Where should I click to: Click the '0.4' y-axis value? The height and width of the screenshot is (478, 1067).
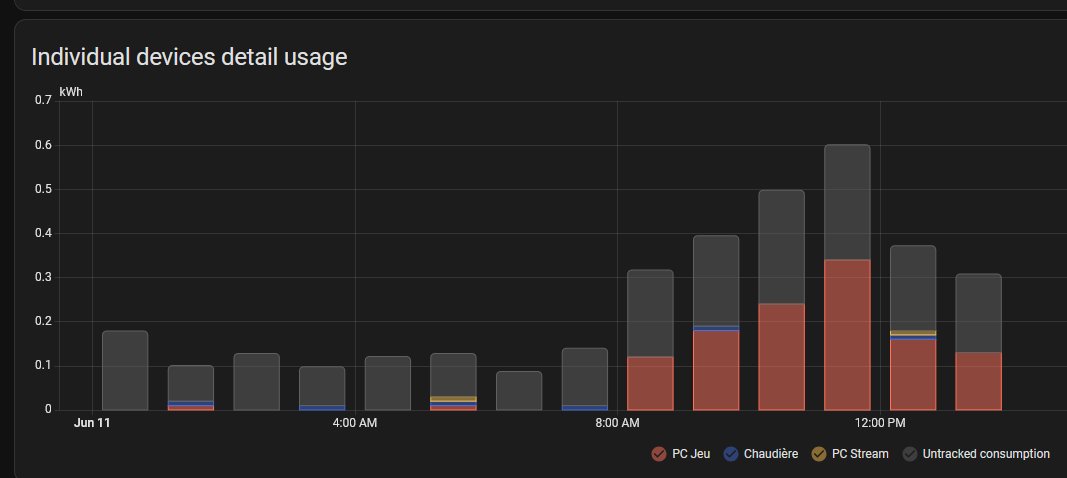point(43,234)
